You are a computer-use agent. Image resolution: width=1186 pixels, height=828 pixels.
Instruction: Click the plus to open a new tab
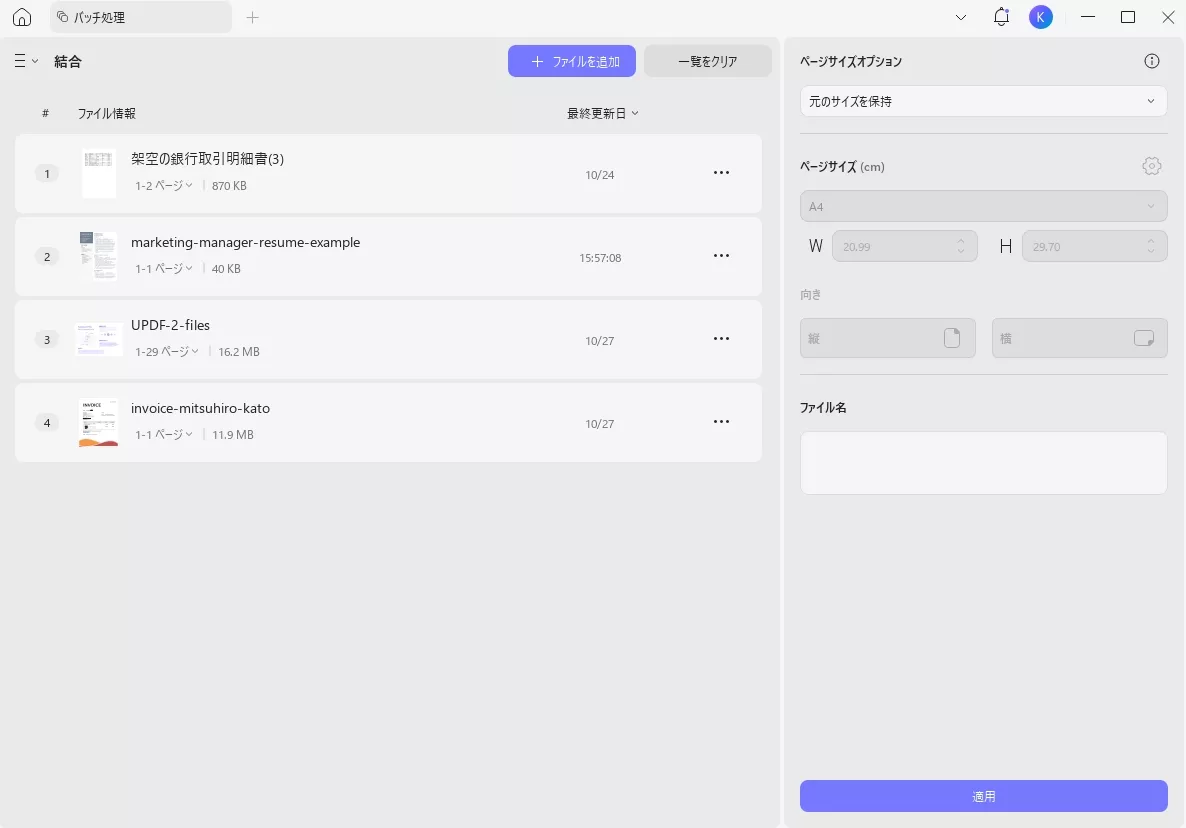pyautogui.click(x=253, y=17)
